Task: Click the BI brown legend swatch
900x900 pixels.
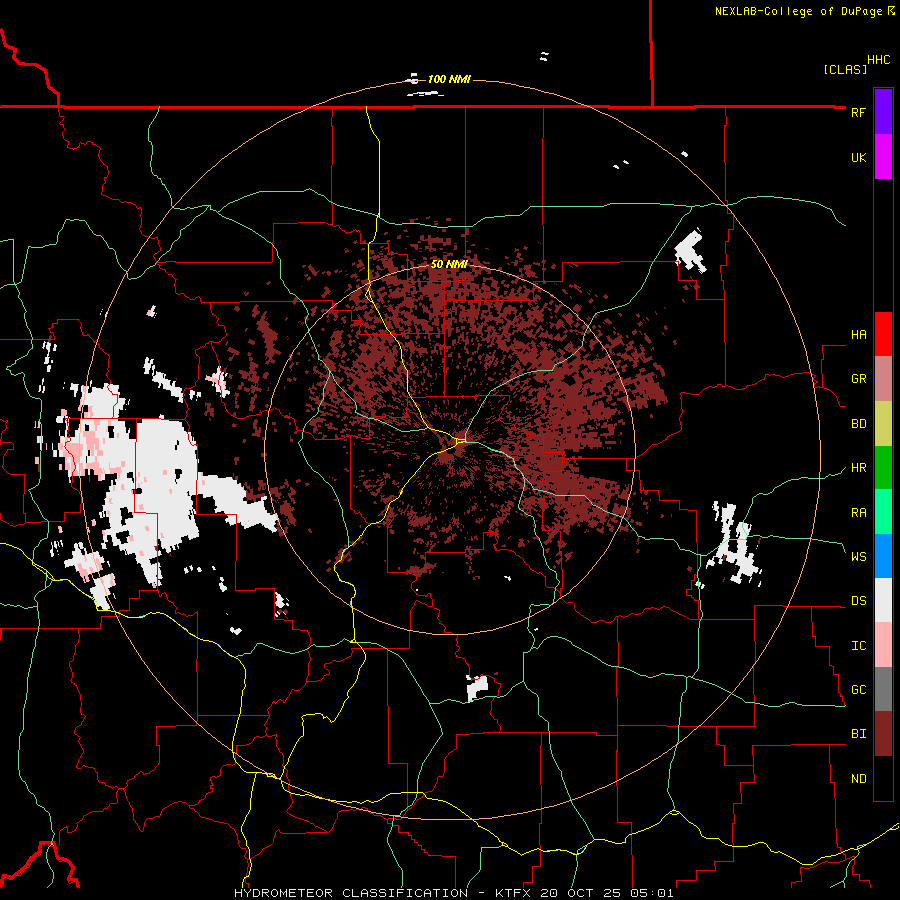Action: coord(883,734)
